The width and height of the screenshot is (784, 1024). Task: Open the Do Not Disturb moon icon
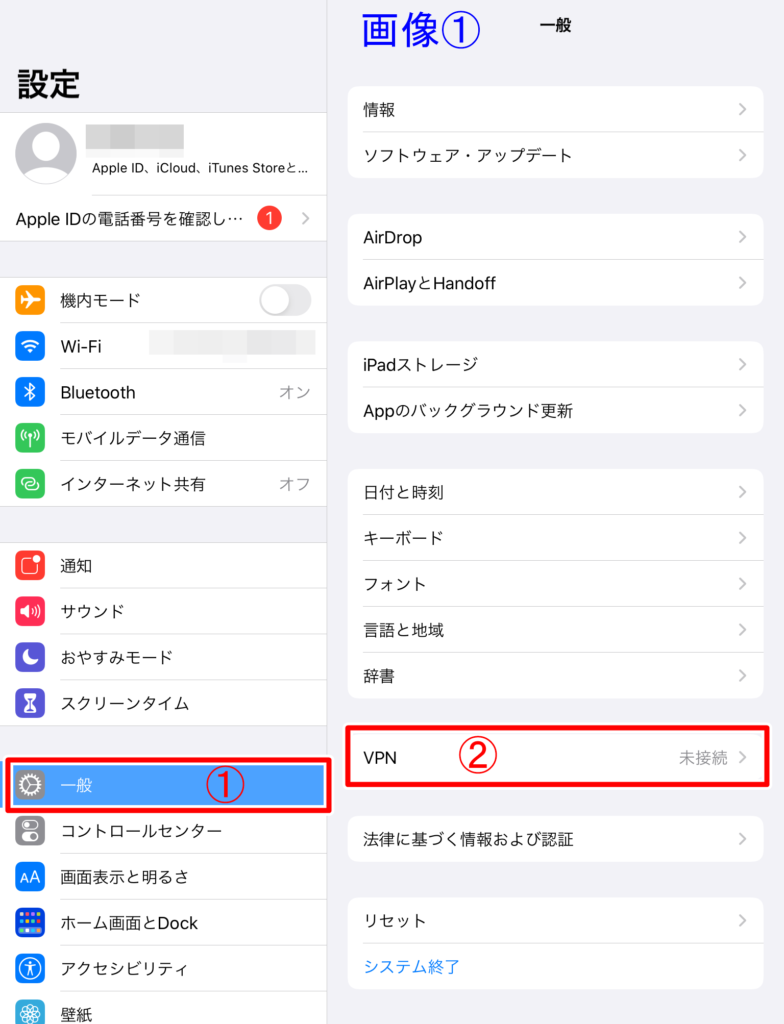pos(30,657)
